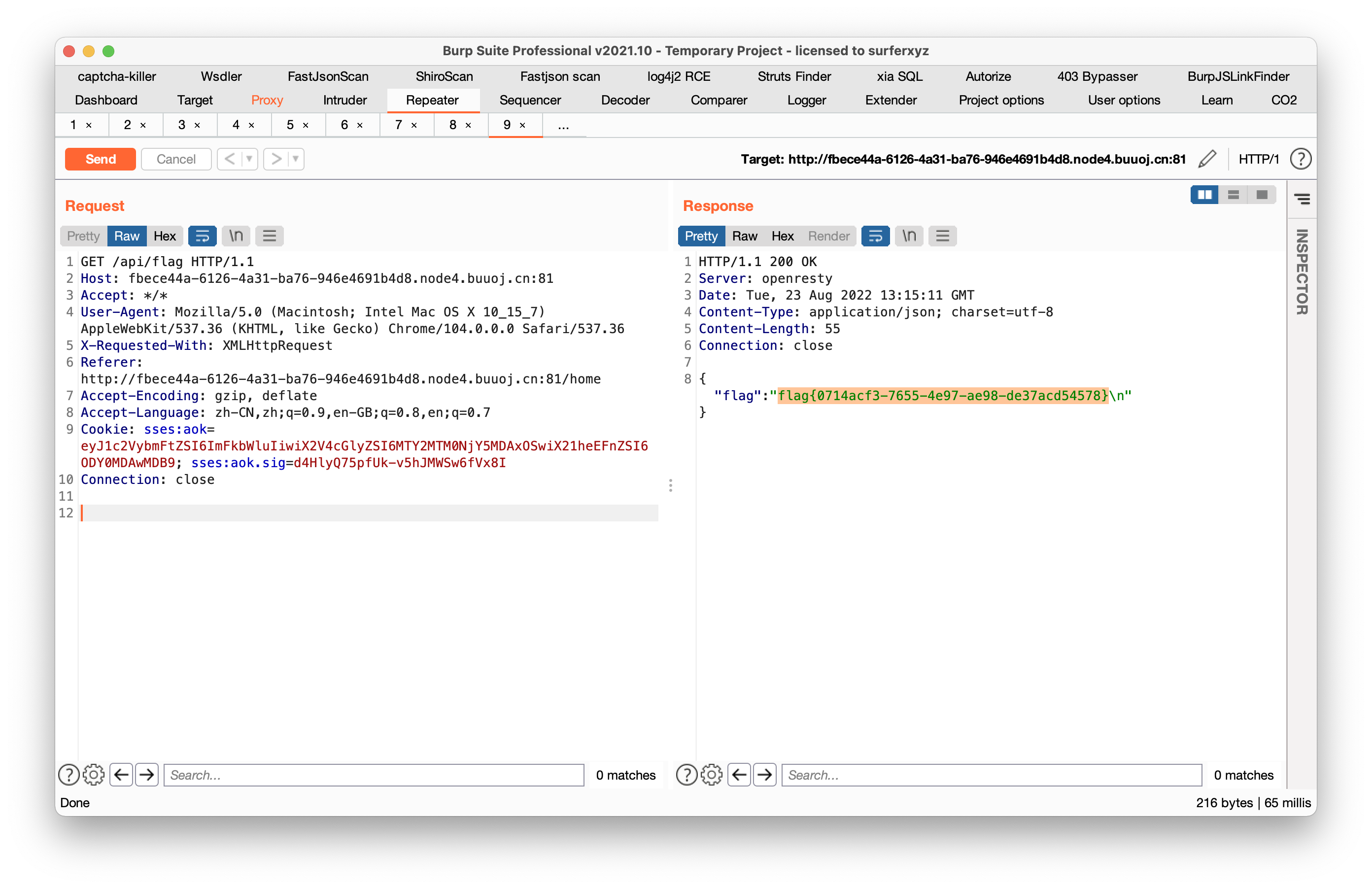The height and width of the screenshot is (889, 1372).
Task: Select combined tabbed view layout icon
Action: pos(1261,195)
